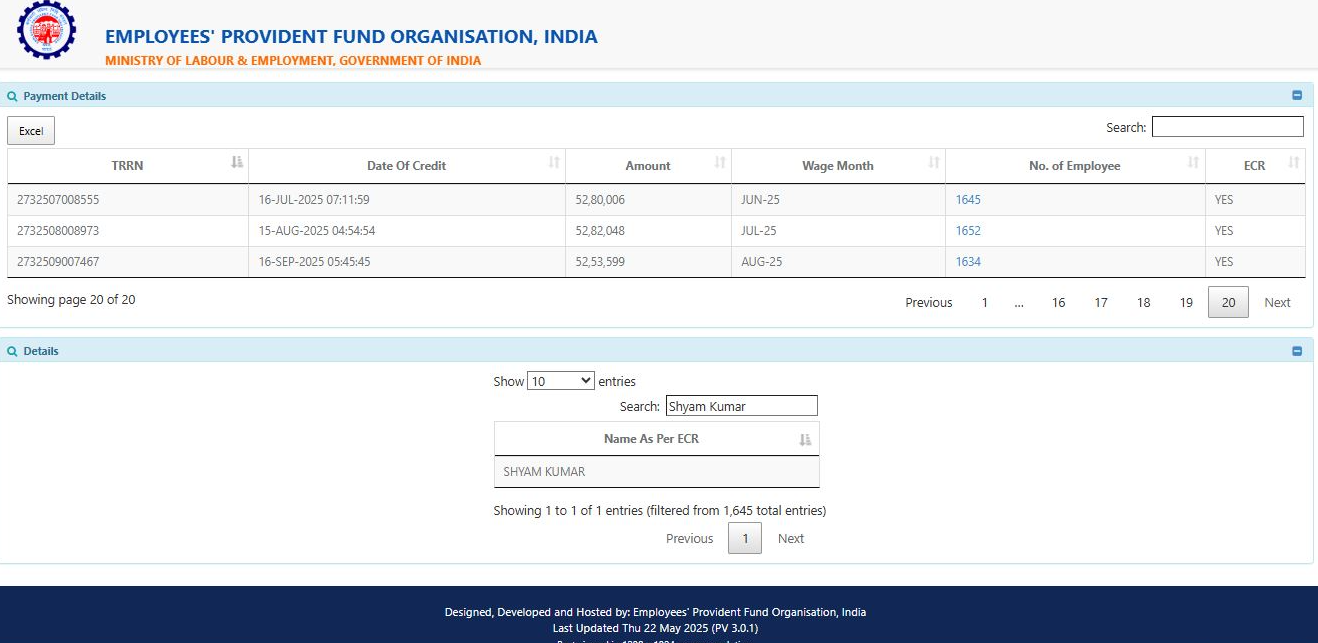Open employee count link 1652
Viewport: 1318px width, 643px height.
[968, 231]
